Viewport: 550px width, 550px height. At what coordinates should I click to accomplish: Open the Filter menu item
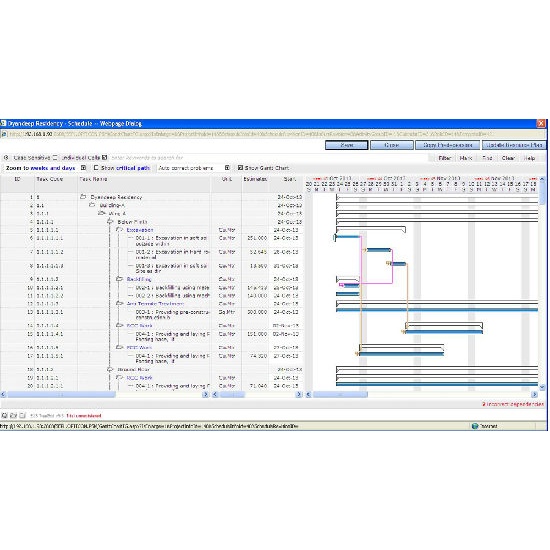(445, 158)
